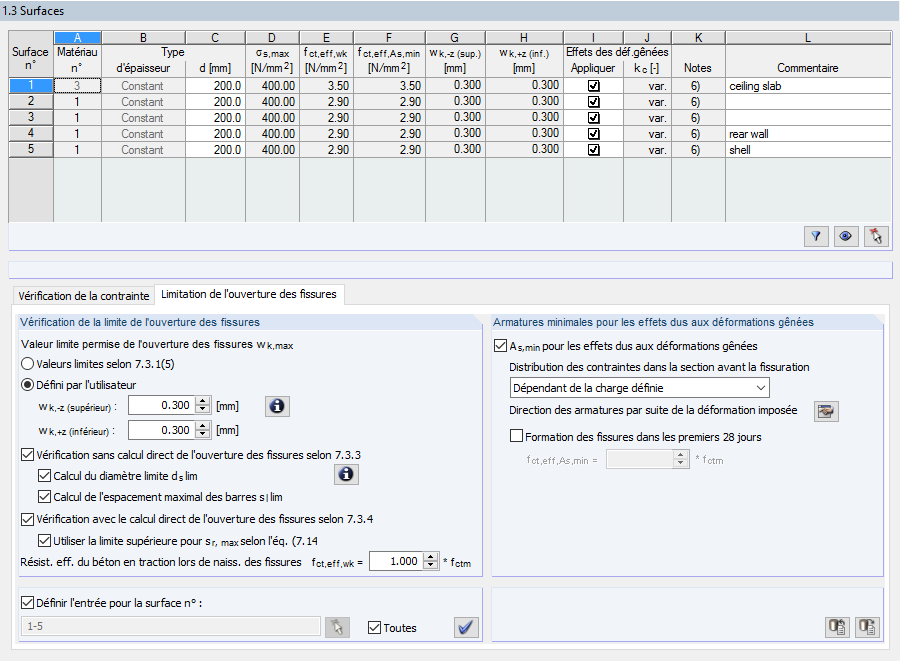This screenshot has width=900, height=661.
Task: Click wk,-z (supérieur) value field 0.300
Action: pos(162,406)
